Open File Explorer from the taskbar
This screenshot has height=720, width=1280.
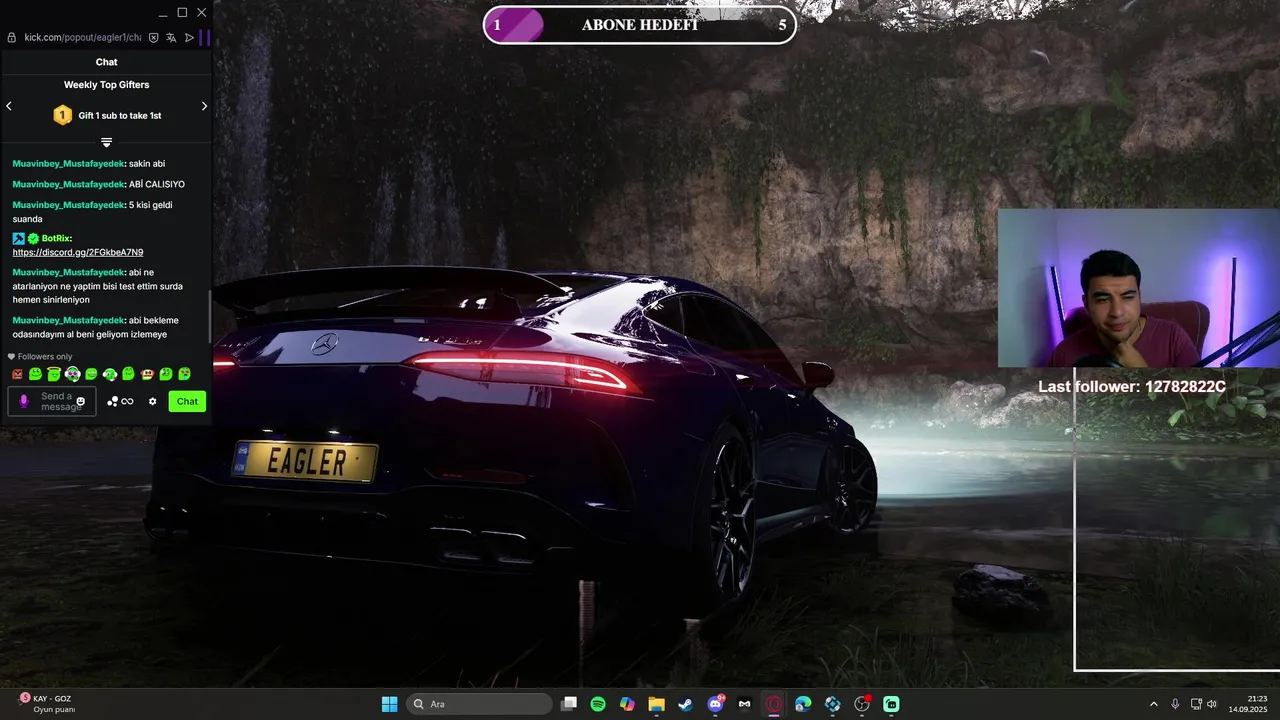pyautogui.click(x=656, y=704)
